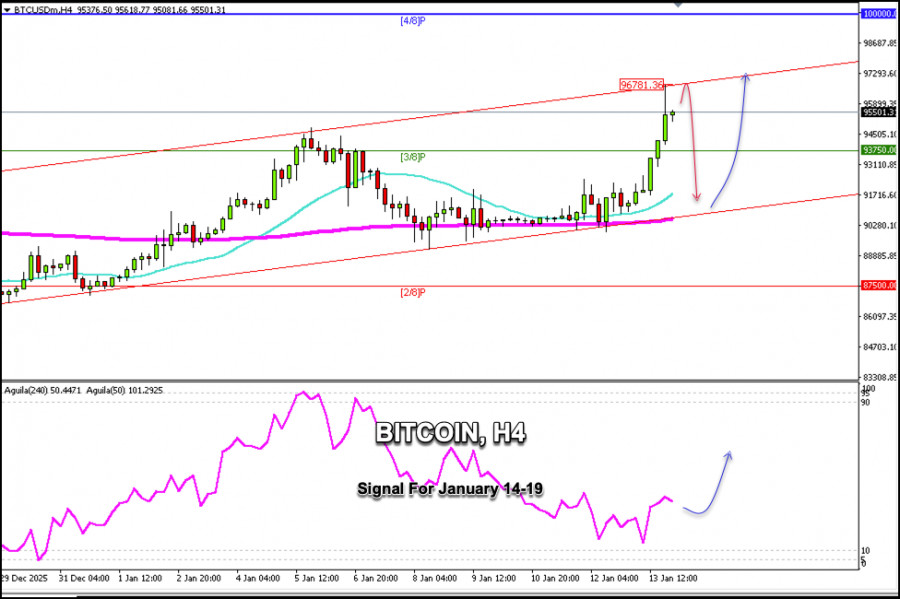Click the 6 Jan 20:00 time label
The image size is (900, 599).
[x=375, y=578]
